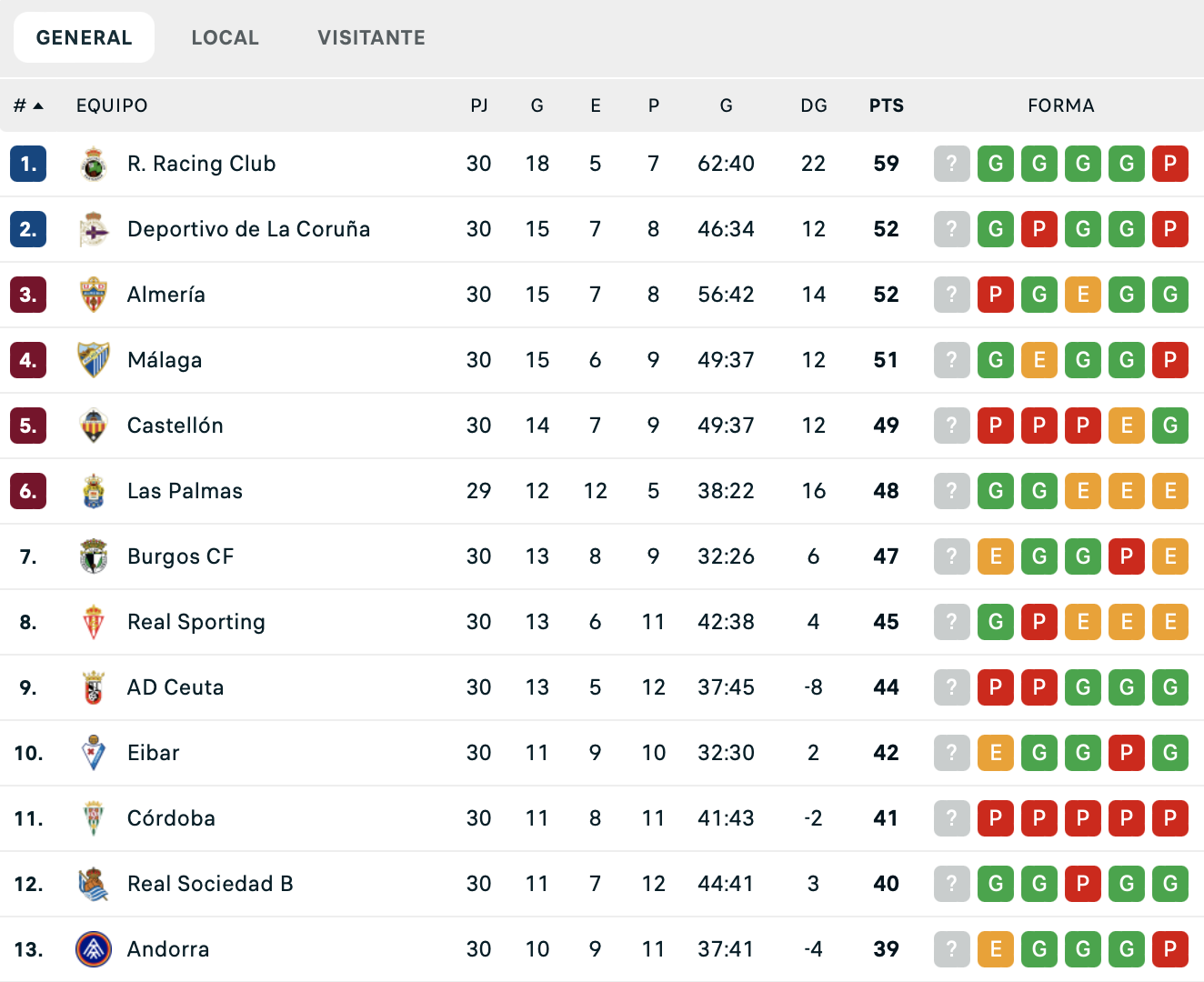Viewport: 1204px width, 982px height.
Task: Select the Deportivo de La Coruña badge
Action: 94,229
